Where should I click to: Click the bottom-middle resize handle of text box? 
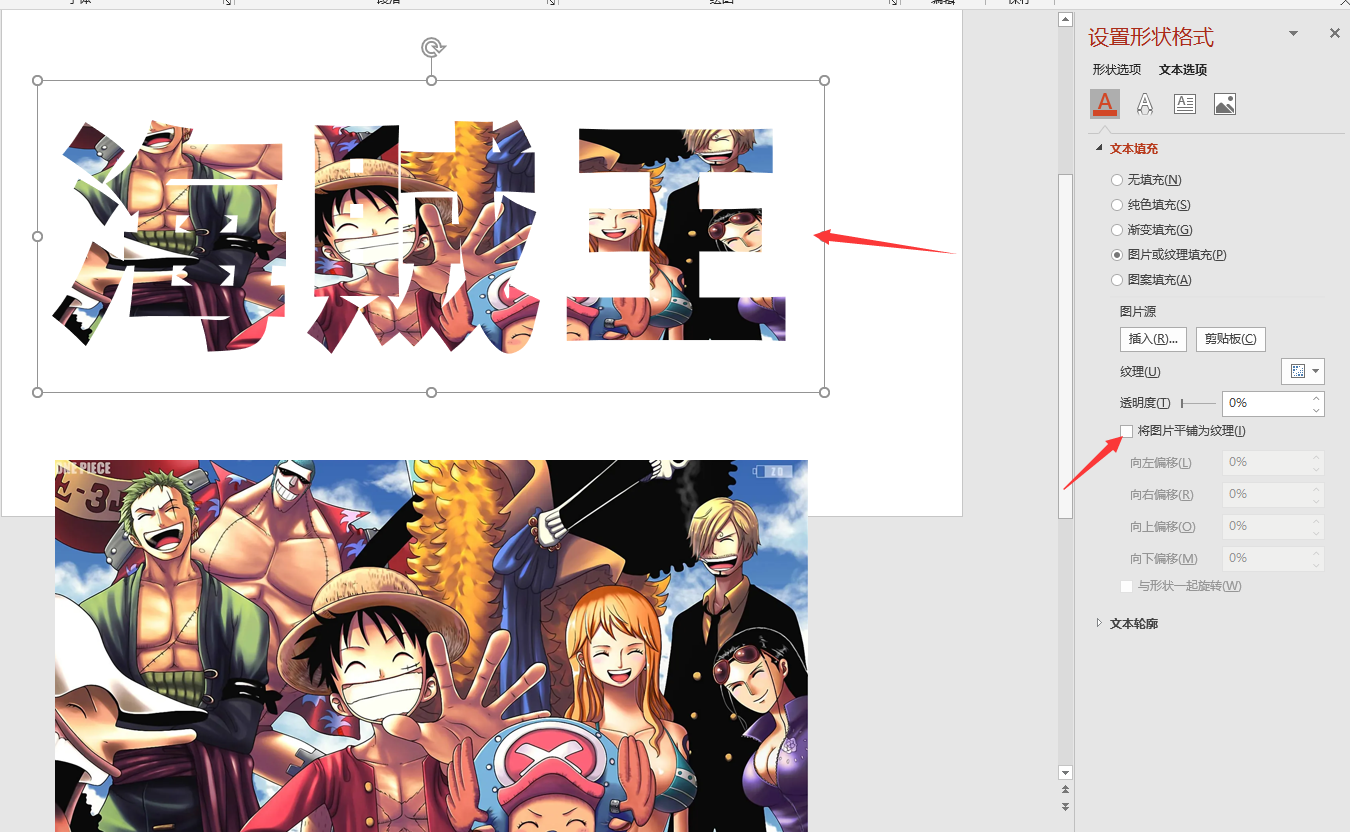pos(431,392)
